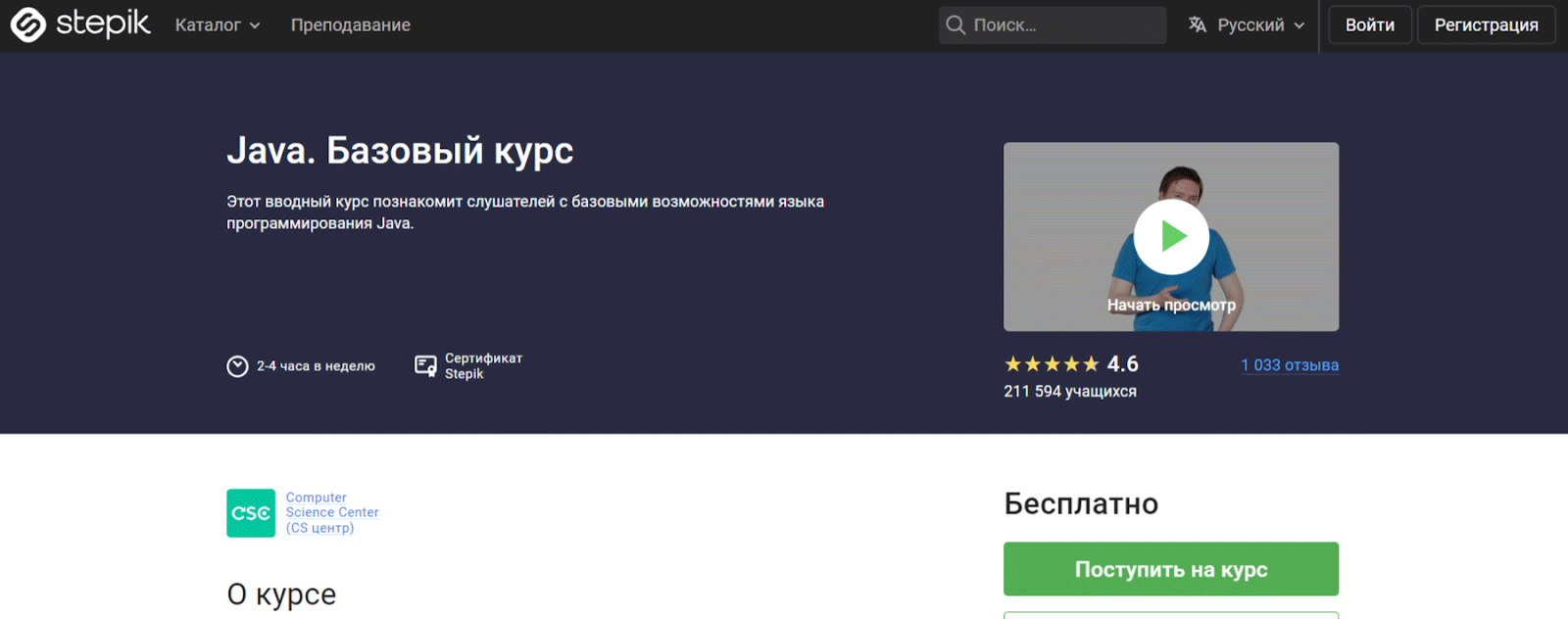
Task: Click the search magnifier icon
Action: (955, 25)
